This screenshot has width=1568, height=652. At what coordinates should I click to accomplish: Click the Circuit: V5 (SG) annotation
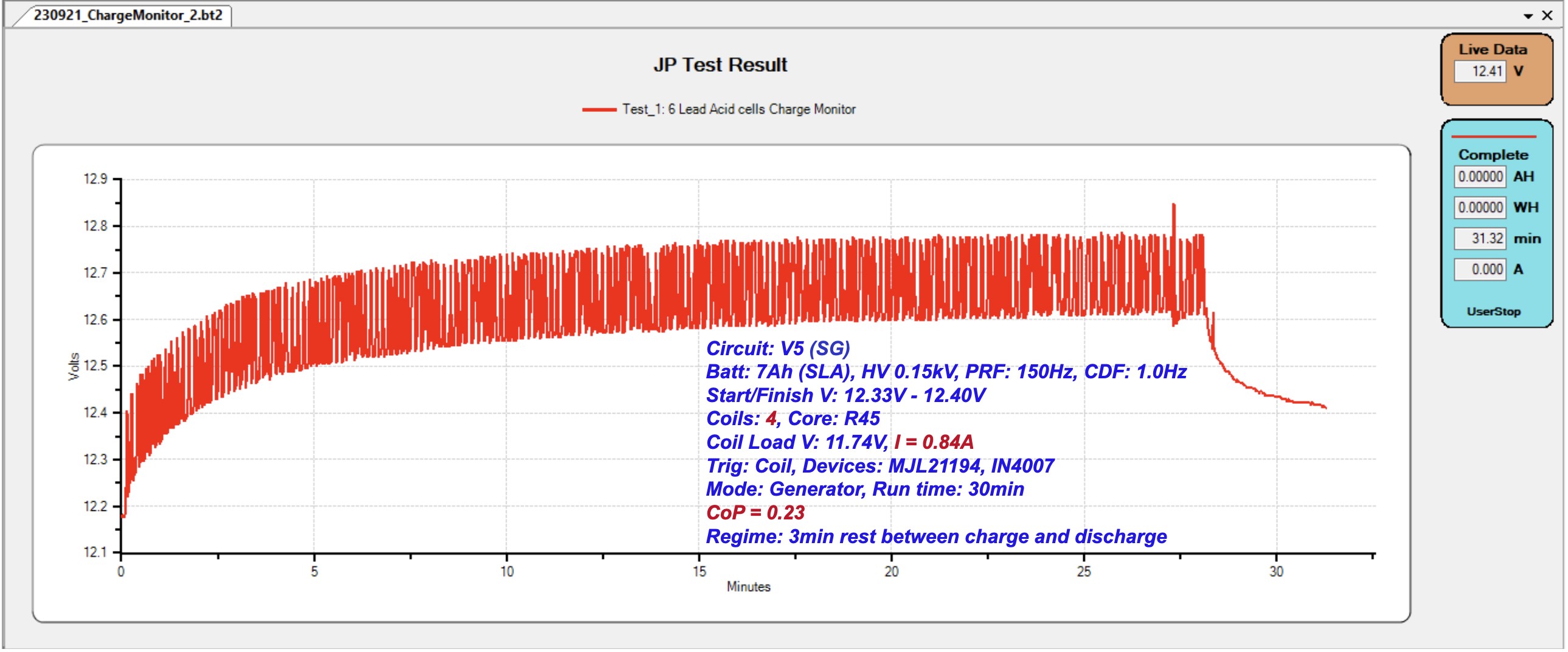pos(778,349)
